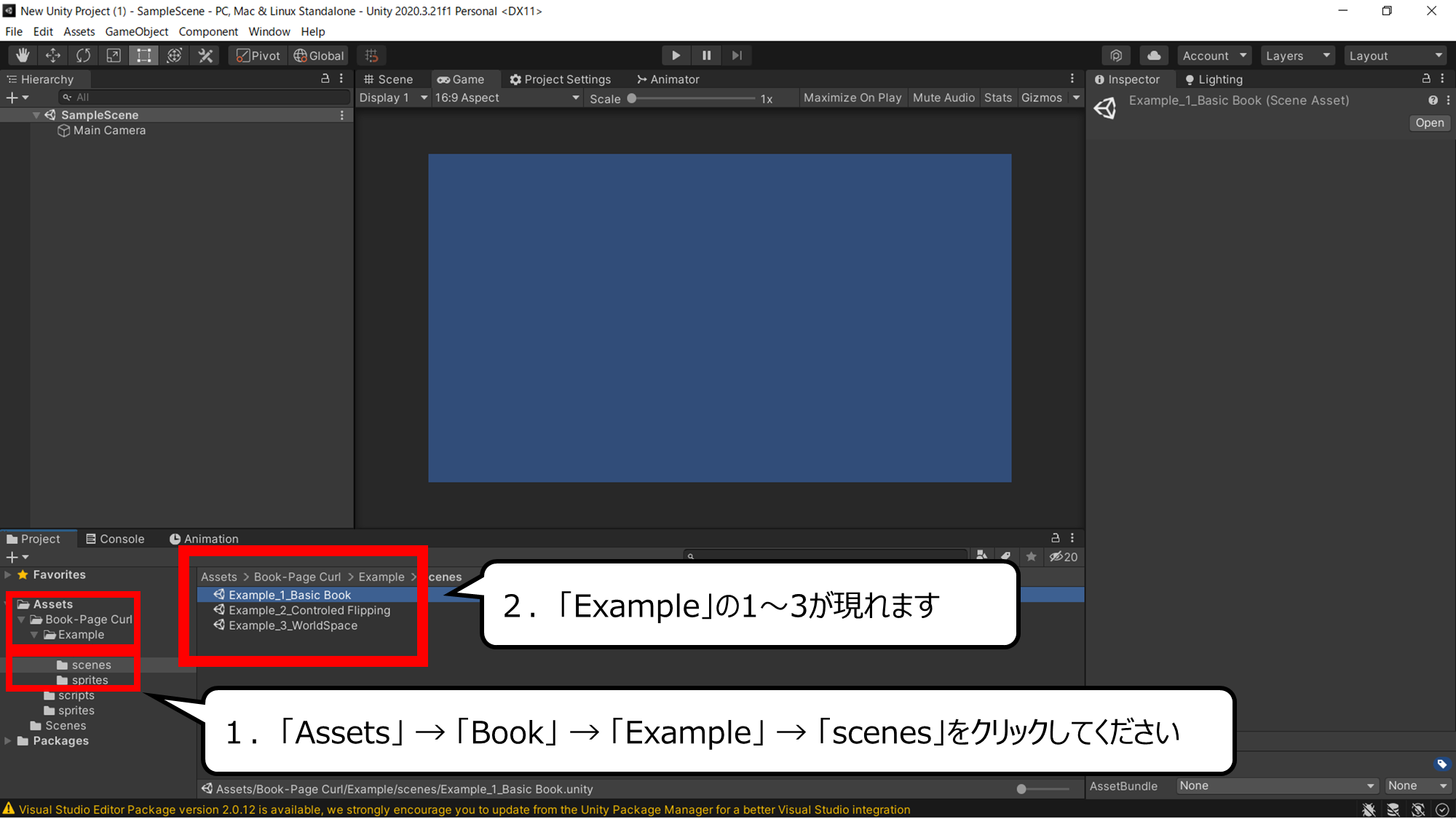Select the Transform tool
The width and height of the screenshot is (1456, 819).
pos(175,55)
